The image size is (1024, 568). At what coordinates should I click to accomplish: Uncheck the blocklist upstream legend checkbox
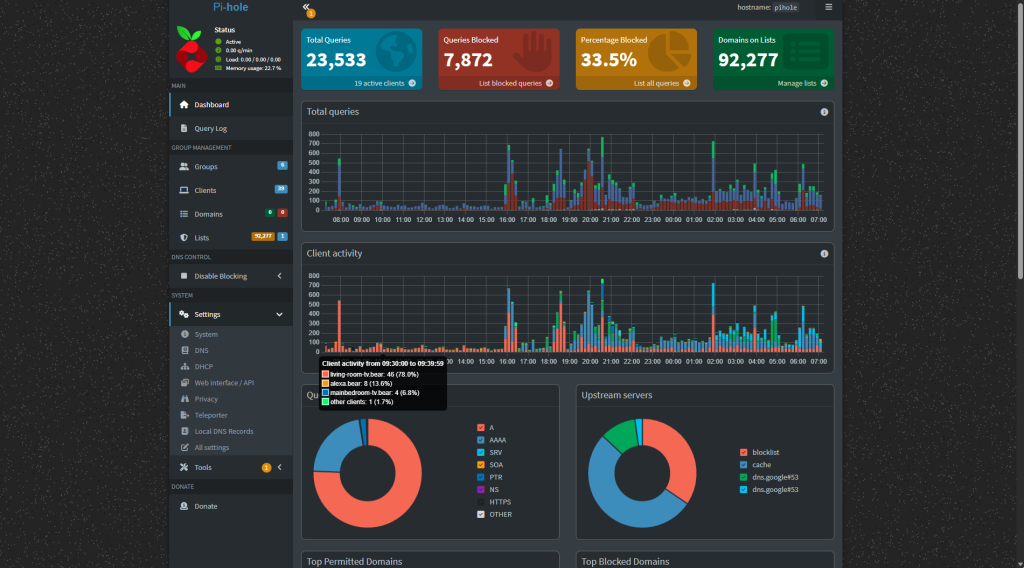coord(742,452)
